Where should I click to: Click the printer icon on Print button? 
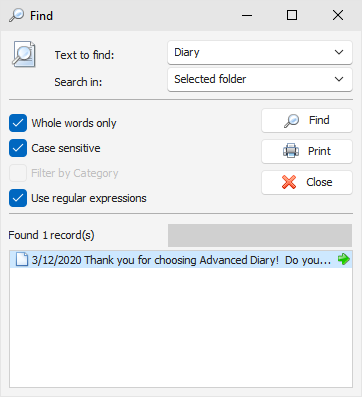[291, 151]
